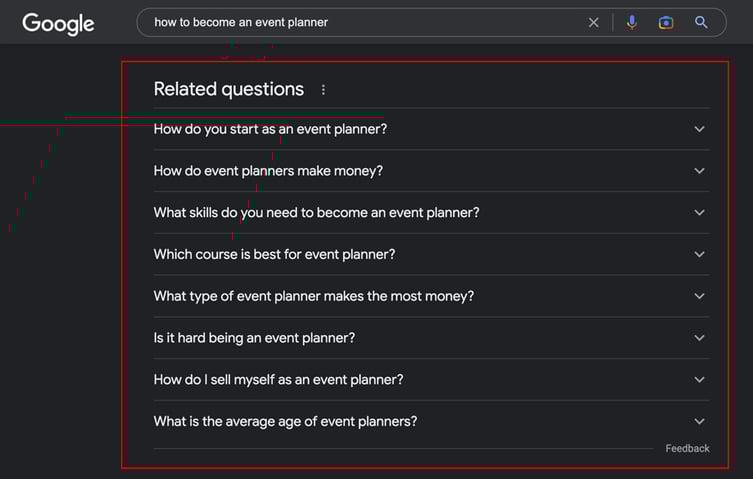Viewport: 753px width, 479px height.
Task: Clear the search box with X icon
Action: [594, 23]
